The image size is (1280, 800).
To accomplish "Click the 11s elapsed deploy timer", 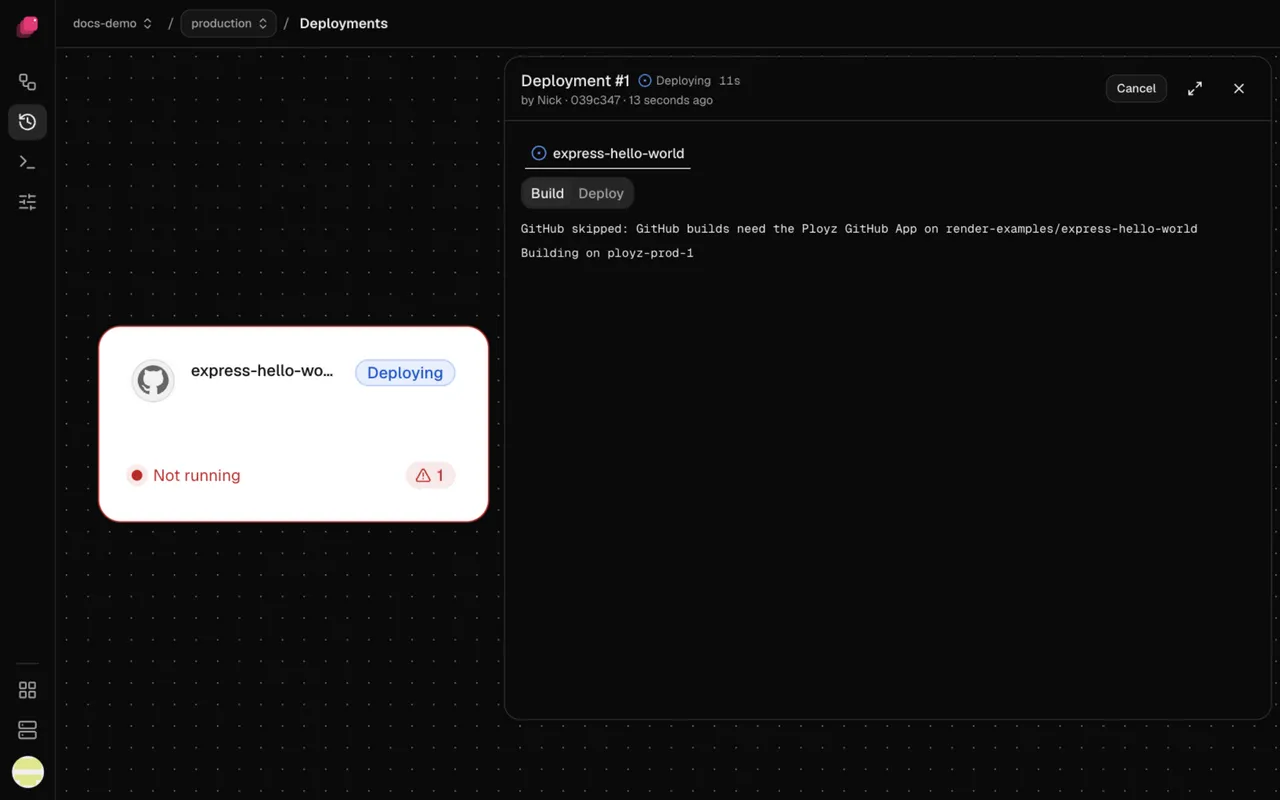I will (730, 81).
